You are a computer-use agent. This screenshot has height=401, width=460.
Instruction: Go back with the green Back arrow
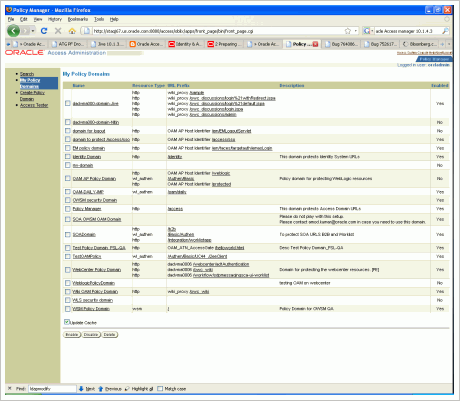(13, 31)
